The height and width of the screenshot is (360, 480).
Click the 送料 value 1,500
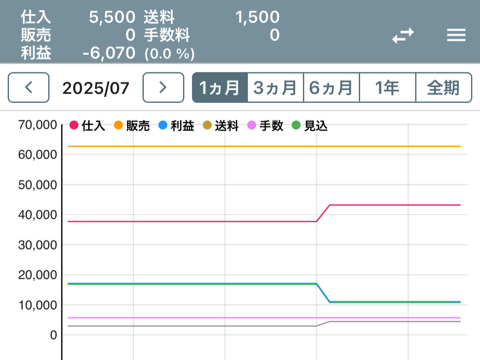pos(257,17)
